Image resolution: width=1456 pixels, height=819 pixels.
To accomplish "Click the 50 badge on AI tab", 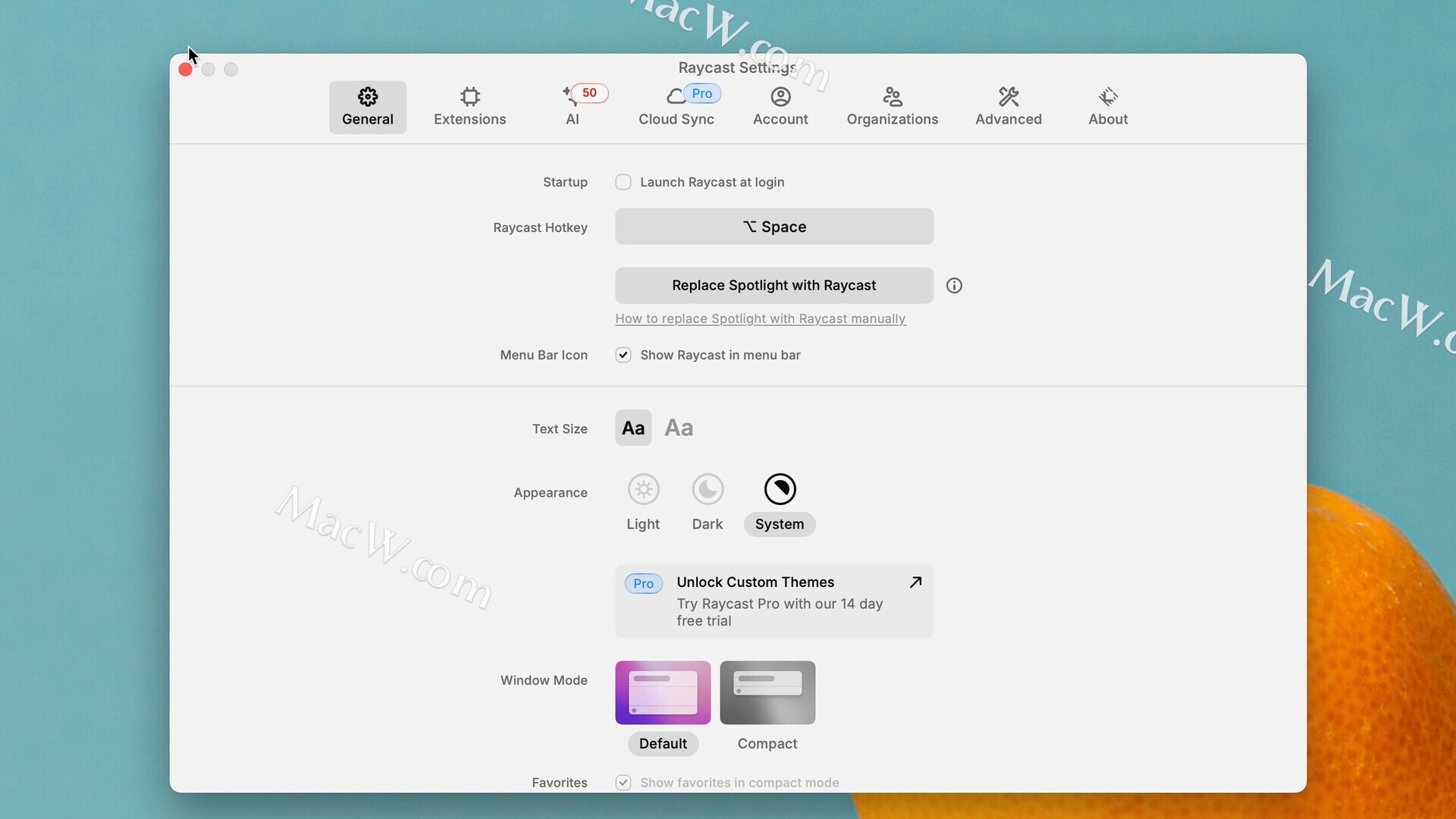I will (589, 93).
